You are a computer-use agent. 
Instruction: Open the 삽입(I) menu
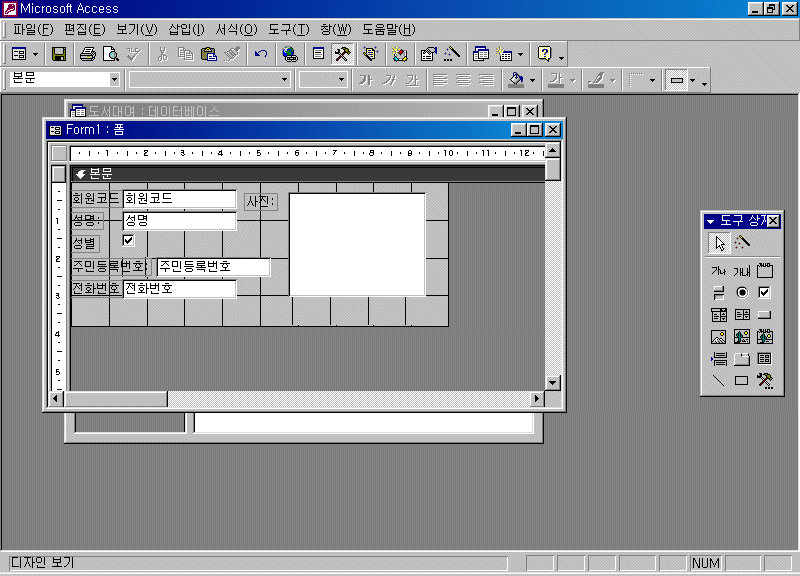tap(186, 30)
